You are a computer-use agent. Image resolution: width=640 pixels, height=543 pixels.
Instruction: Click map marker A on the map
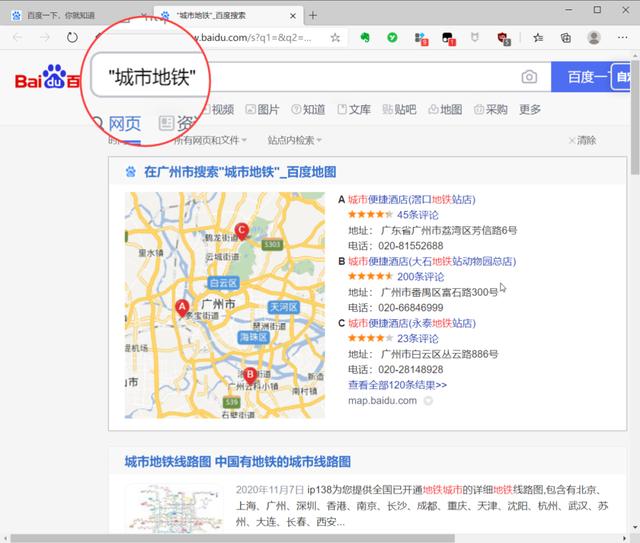(x=182, y=307)
